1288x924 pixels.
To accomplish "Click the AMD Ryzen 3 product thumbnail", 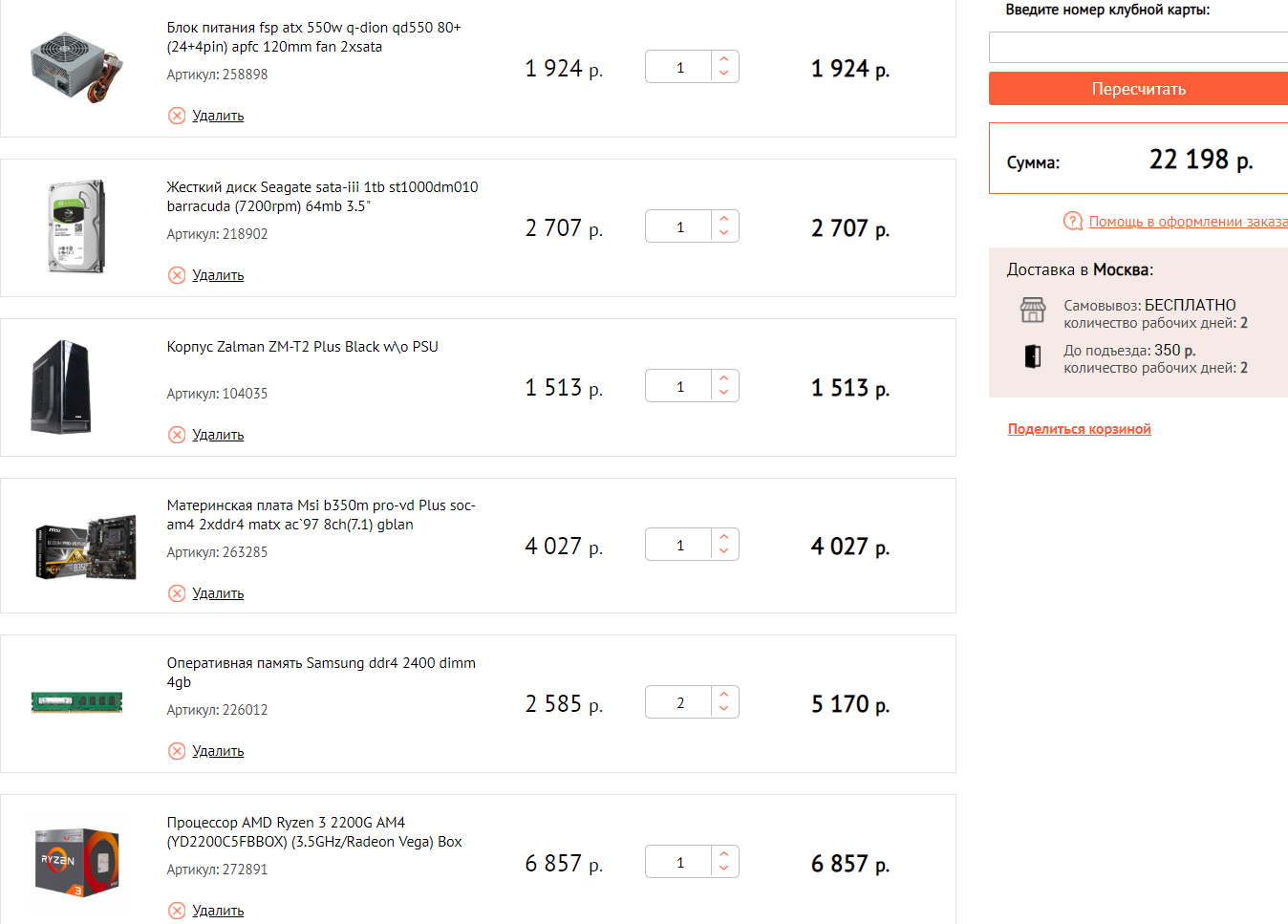I will (x=77, y=862).
